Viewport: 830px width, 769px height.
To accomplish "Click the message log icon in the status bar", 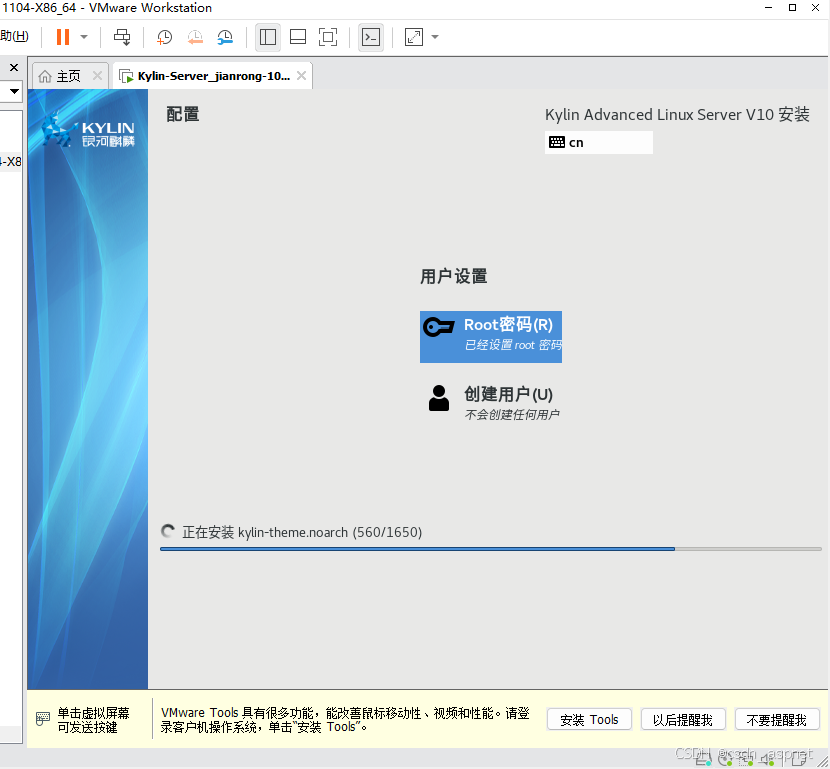I will (x=799, y=759).
